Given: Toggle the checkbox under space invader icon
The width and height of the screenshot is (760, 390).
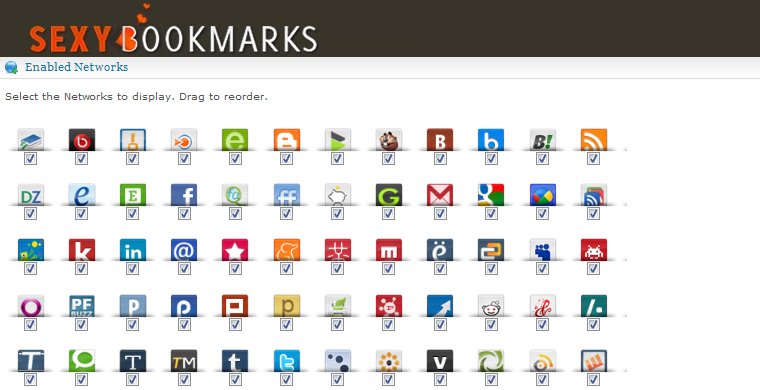Looking at the screenshot, I should point(594,269).
